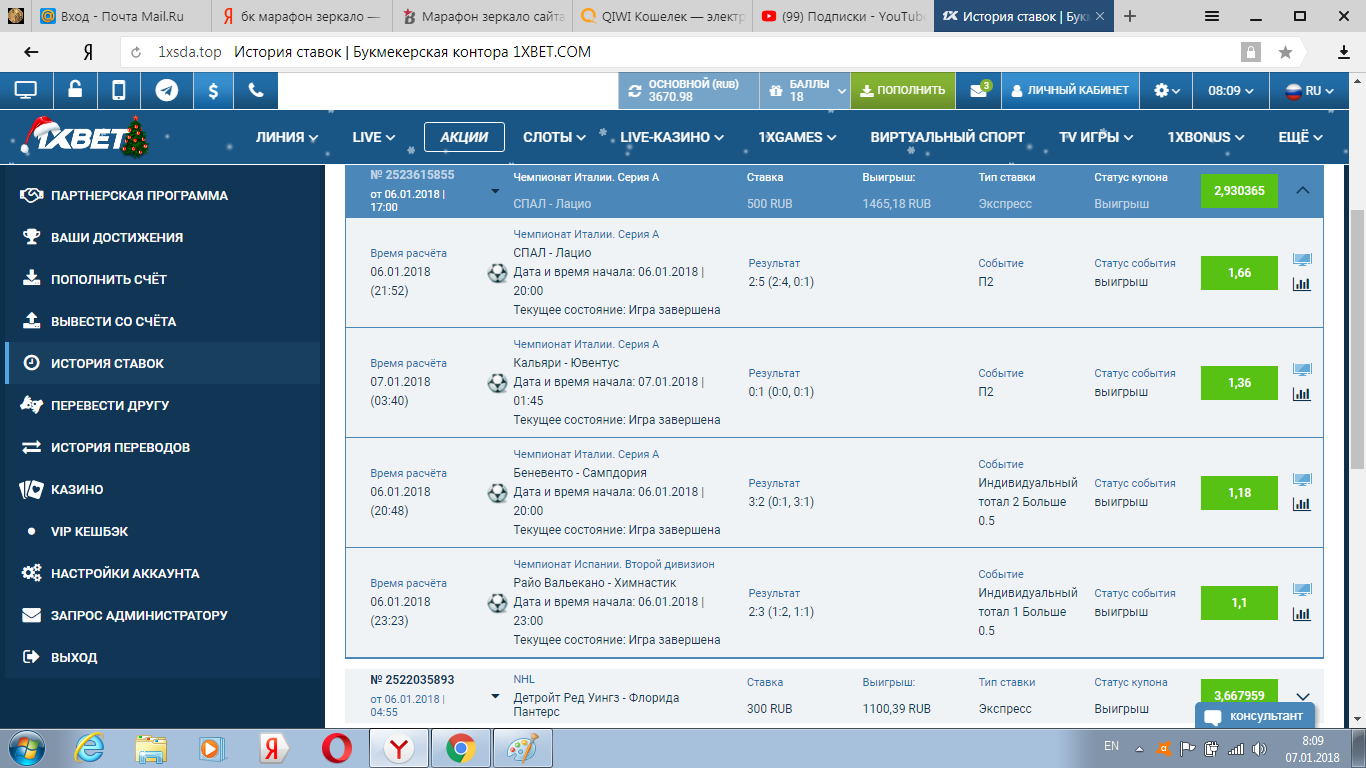1366x768 pixels.
Task: Open the TV ИГРЫ menu
Action: (x=1096, y=137)
